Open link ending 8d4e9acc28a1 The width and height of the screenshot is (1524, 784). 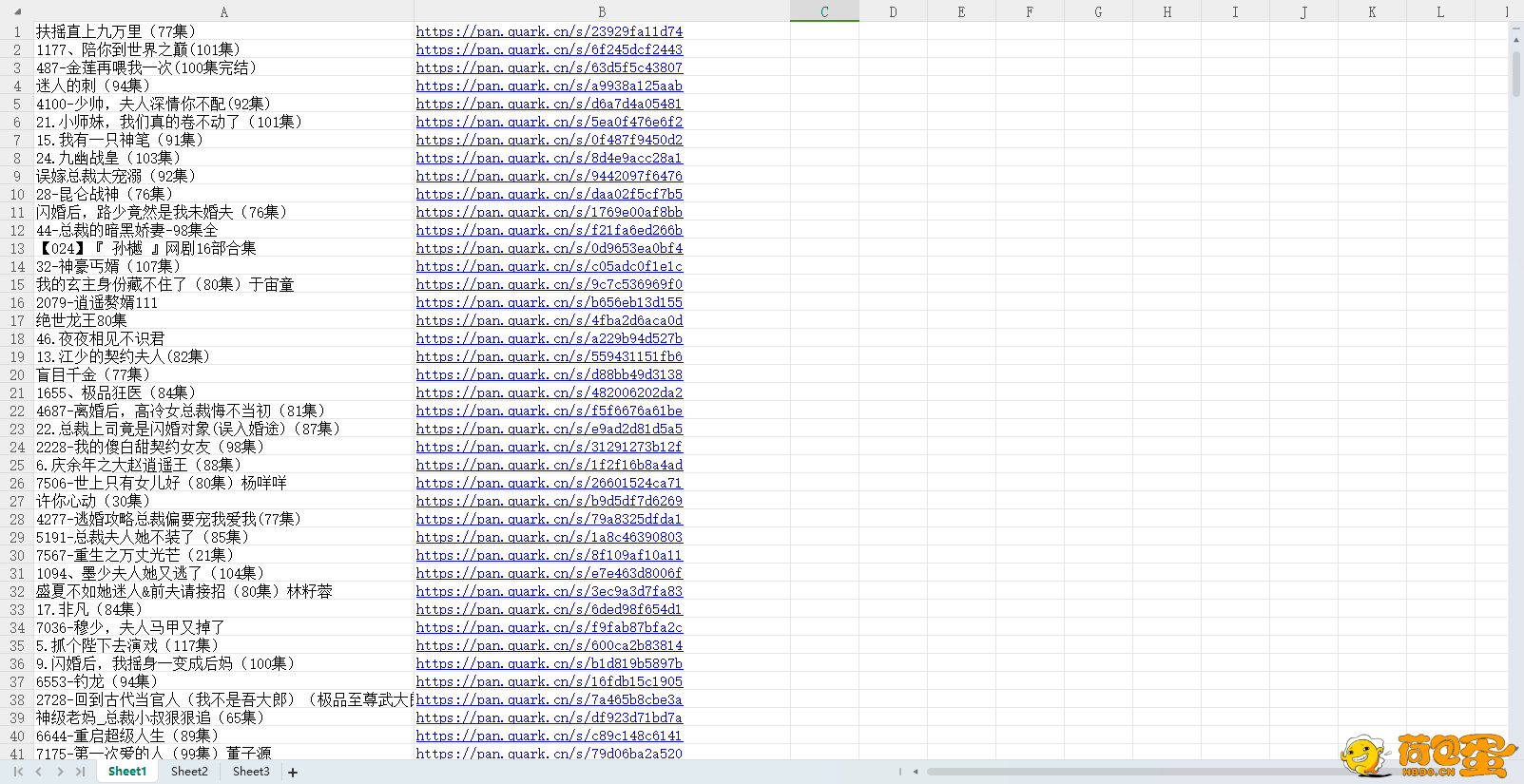550,158
